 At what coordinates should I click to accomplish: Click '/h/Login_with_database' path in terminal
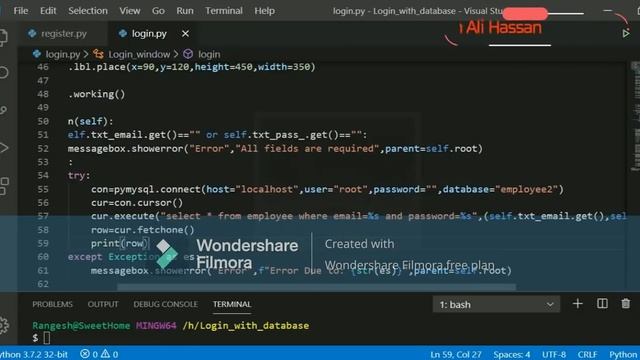pyautogui.click(x=246, y=326)
